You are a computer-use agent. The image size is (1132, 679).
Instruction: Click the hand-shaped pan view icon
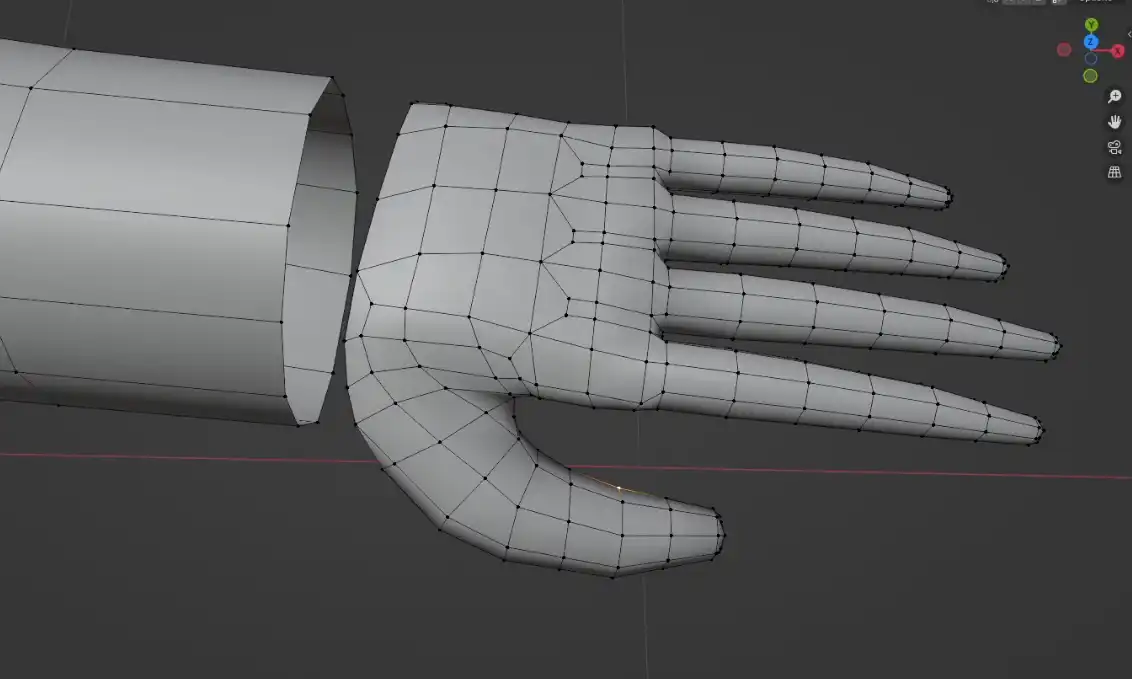1114,121
